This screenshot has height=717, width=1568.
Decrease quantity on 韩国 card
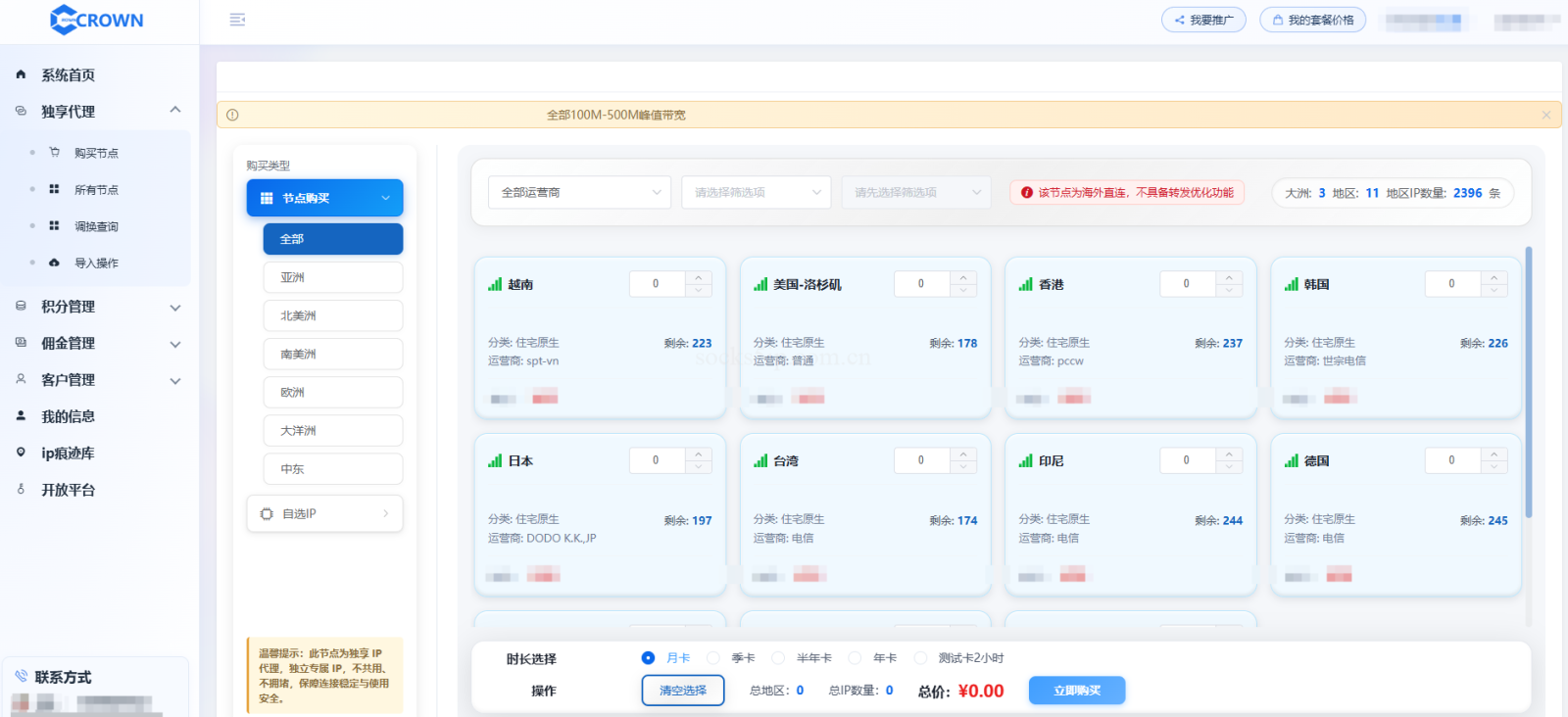[x=1494, y=290]
